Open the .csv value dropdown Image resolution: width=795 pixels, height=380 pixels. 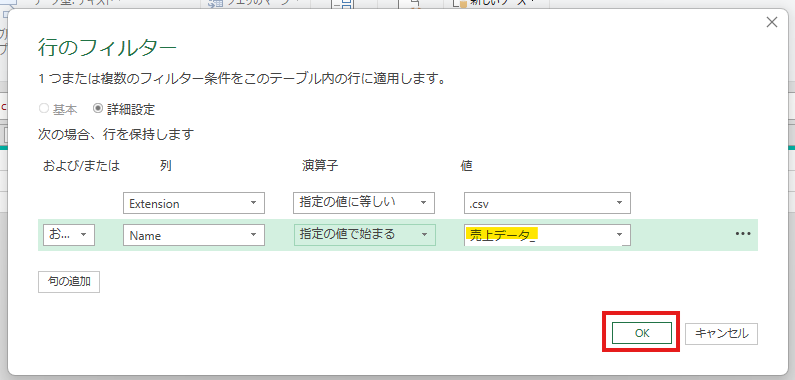click(x=547, y=203)
